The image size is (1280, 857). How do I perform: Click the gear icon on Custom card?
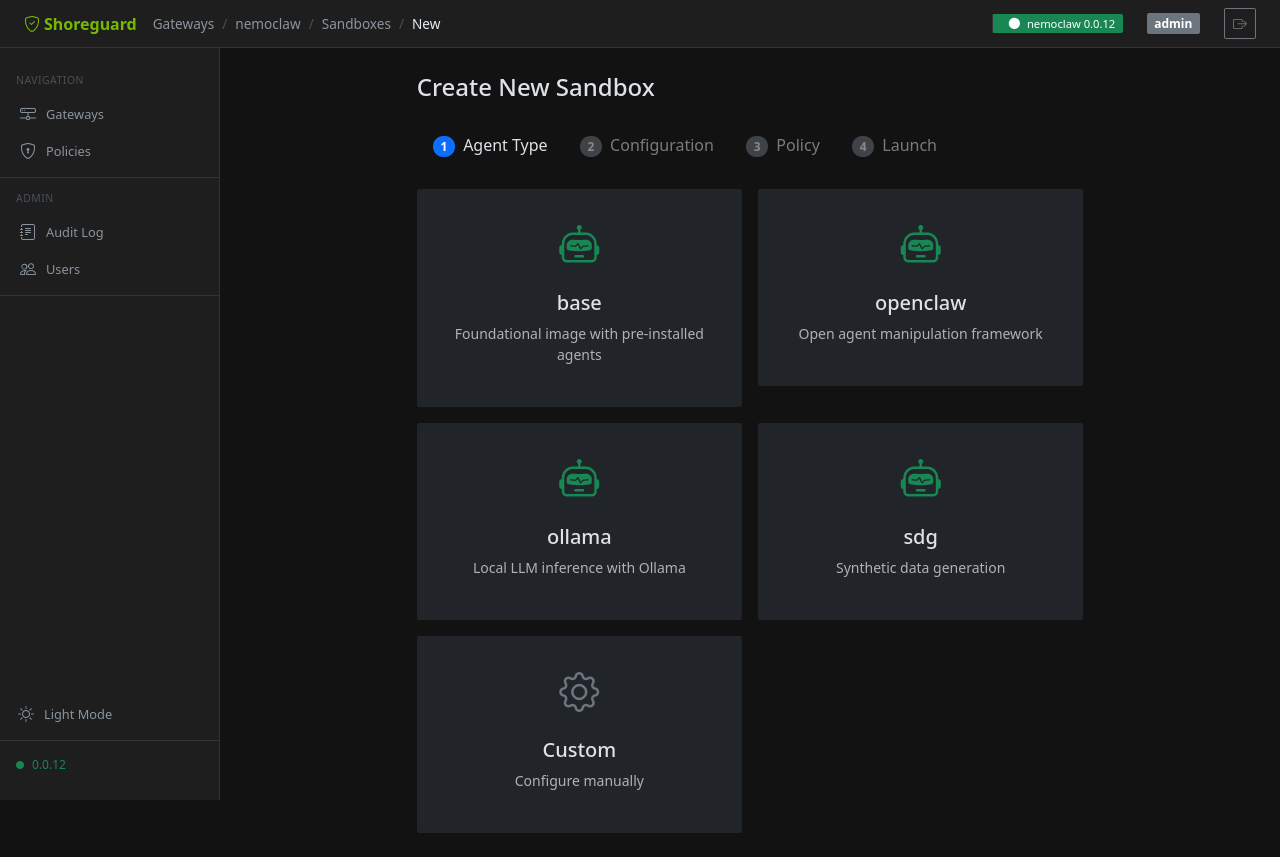coord(579,692)
